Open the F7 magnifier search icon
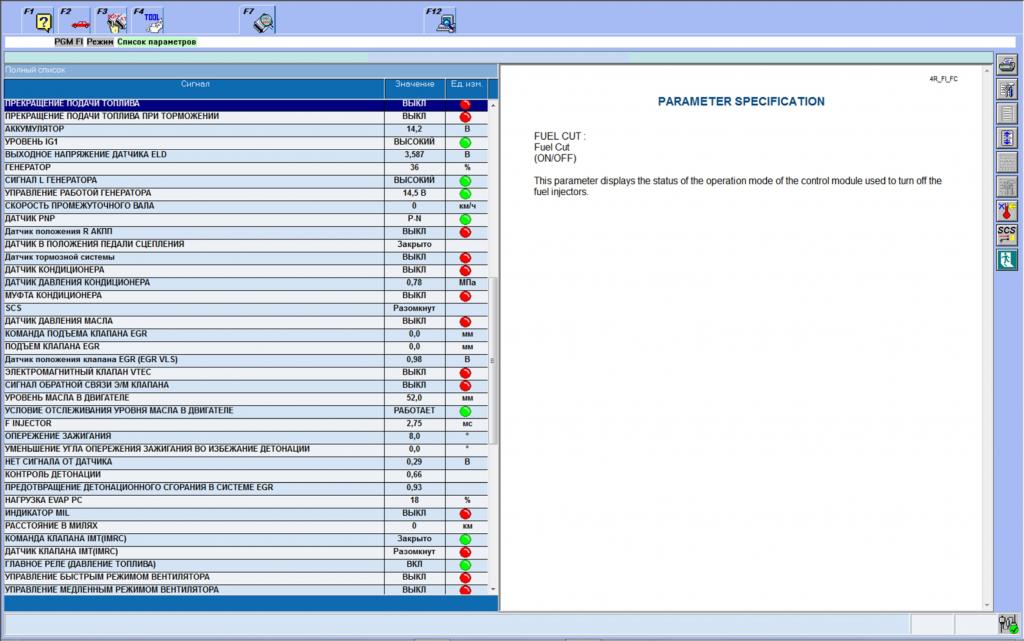Viewport: 1024px width, 641px height. 260,20
